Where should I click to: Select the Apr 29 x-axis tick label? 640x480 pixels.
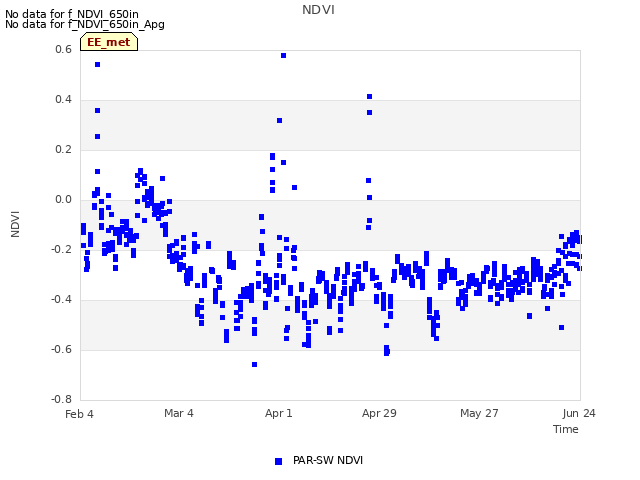(379, 413)
